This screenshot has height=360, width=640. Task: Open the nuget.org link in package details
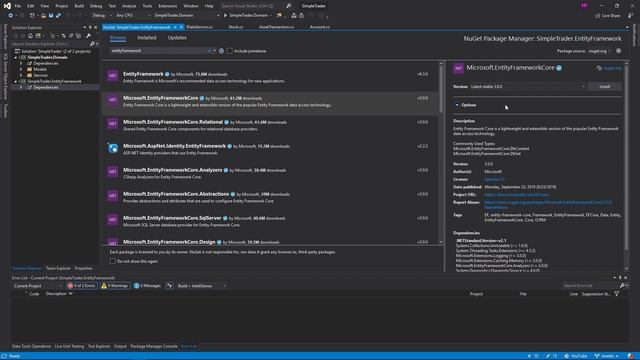612,68
